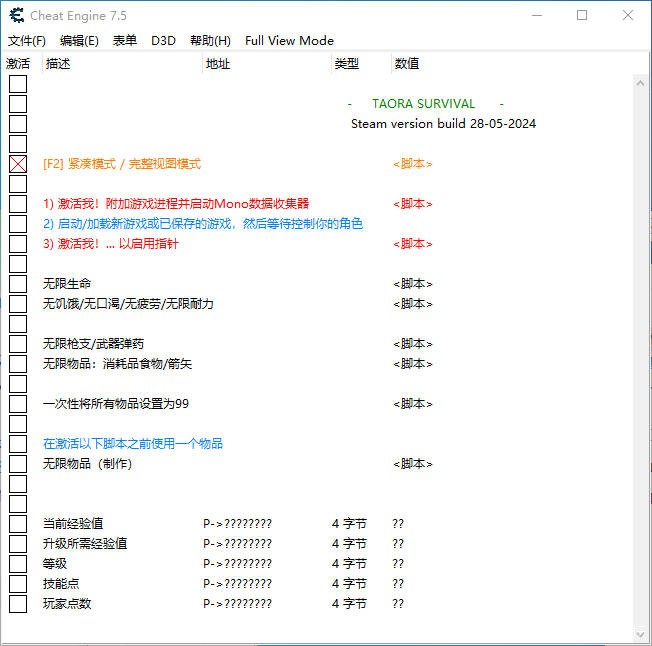Screen dimensions: 652x646
Task: Toggle the 无限物品：消耗品食物/箭矢 checkbox
Action: (18, 364)
